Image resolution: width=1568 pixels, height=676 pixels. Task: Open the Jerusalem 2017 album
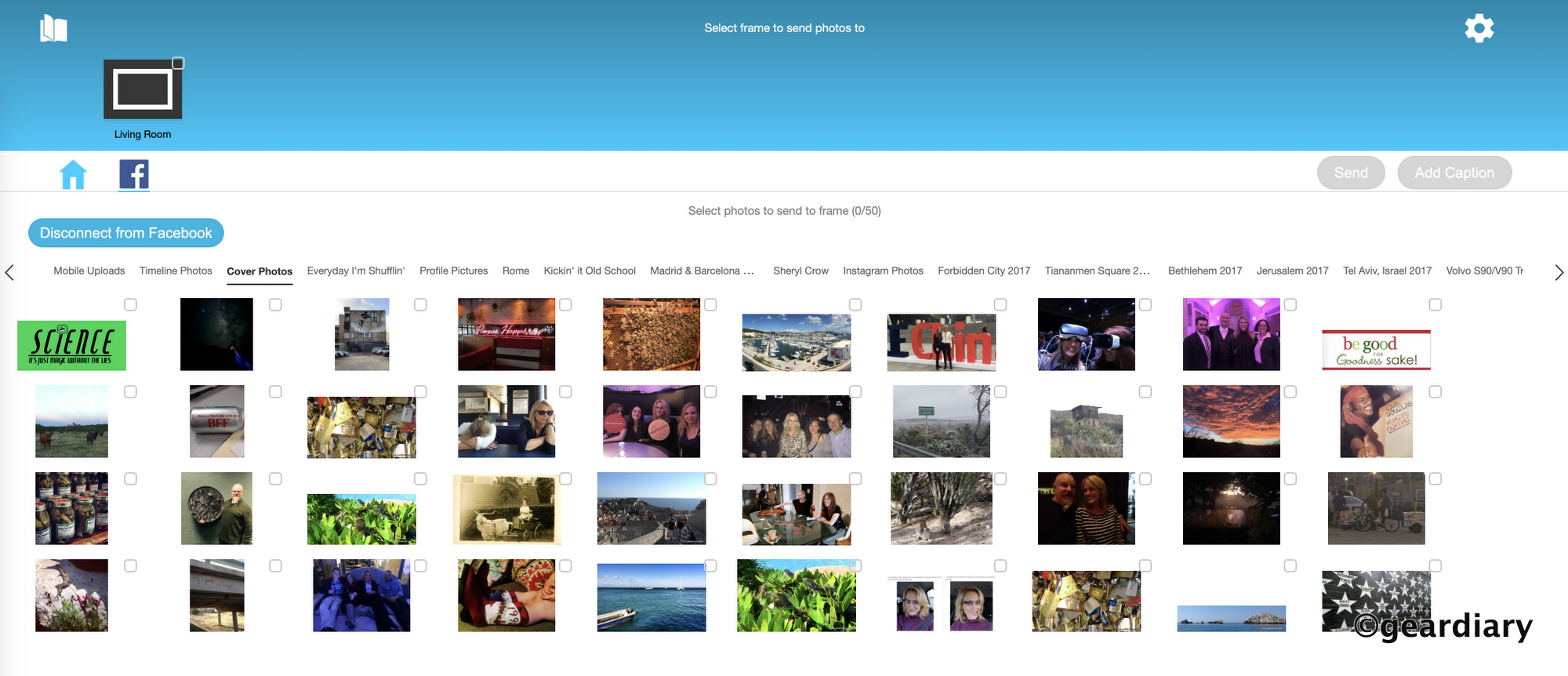coord(1292,271)
